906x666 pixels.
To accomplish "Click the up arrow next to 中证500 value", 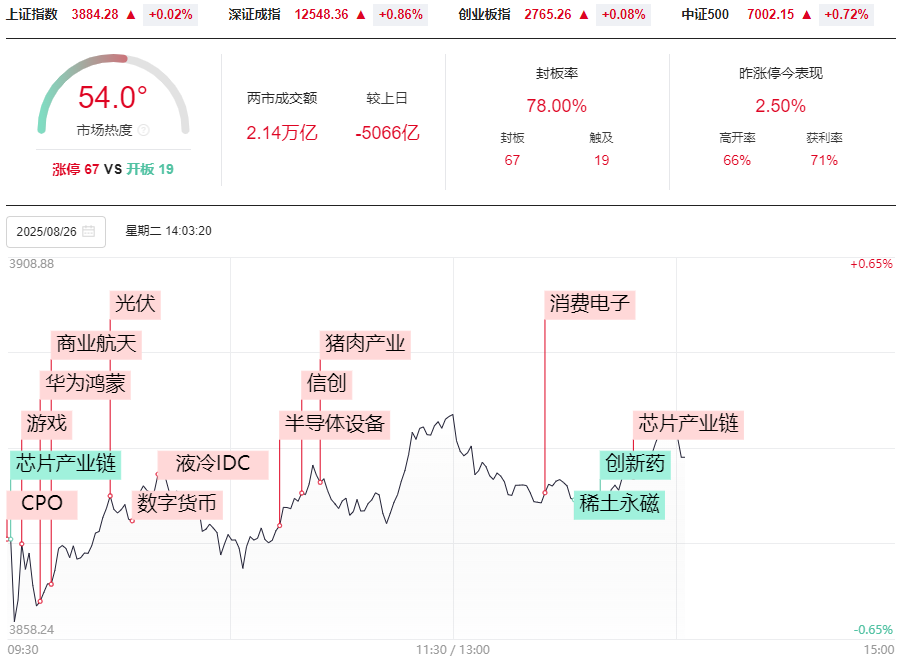I will (806, 15).
